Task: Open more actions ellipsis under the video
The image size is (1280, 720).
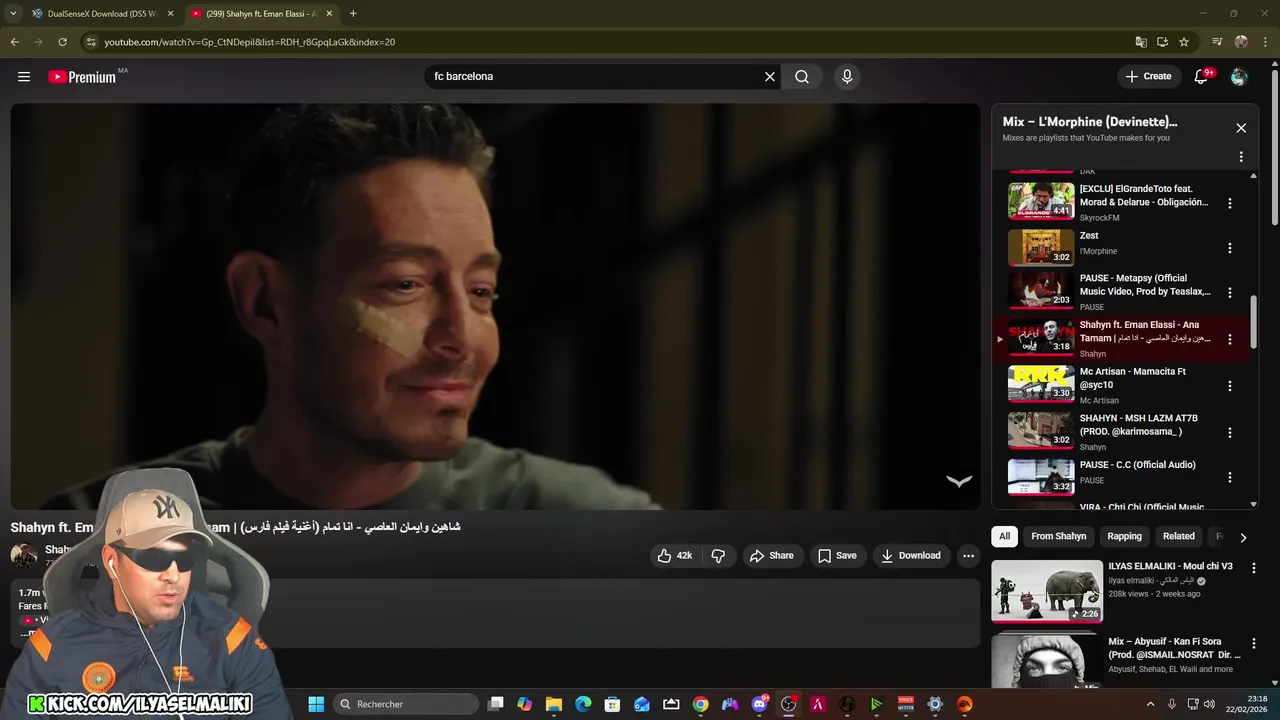Action: point(968,556)
